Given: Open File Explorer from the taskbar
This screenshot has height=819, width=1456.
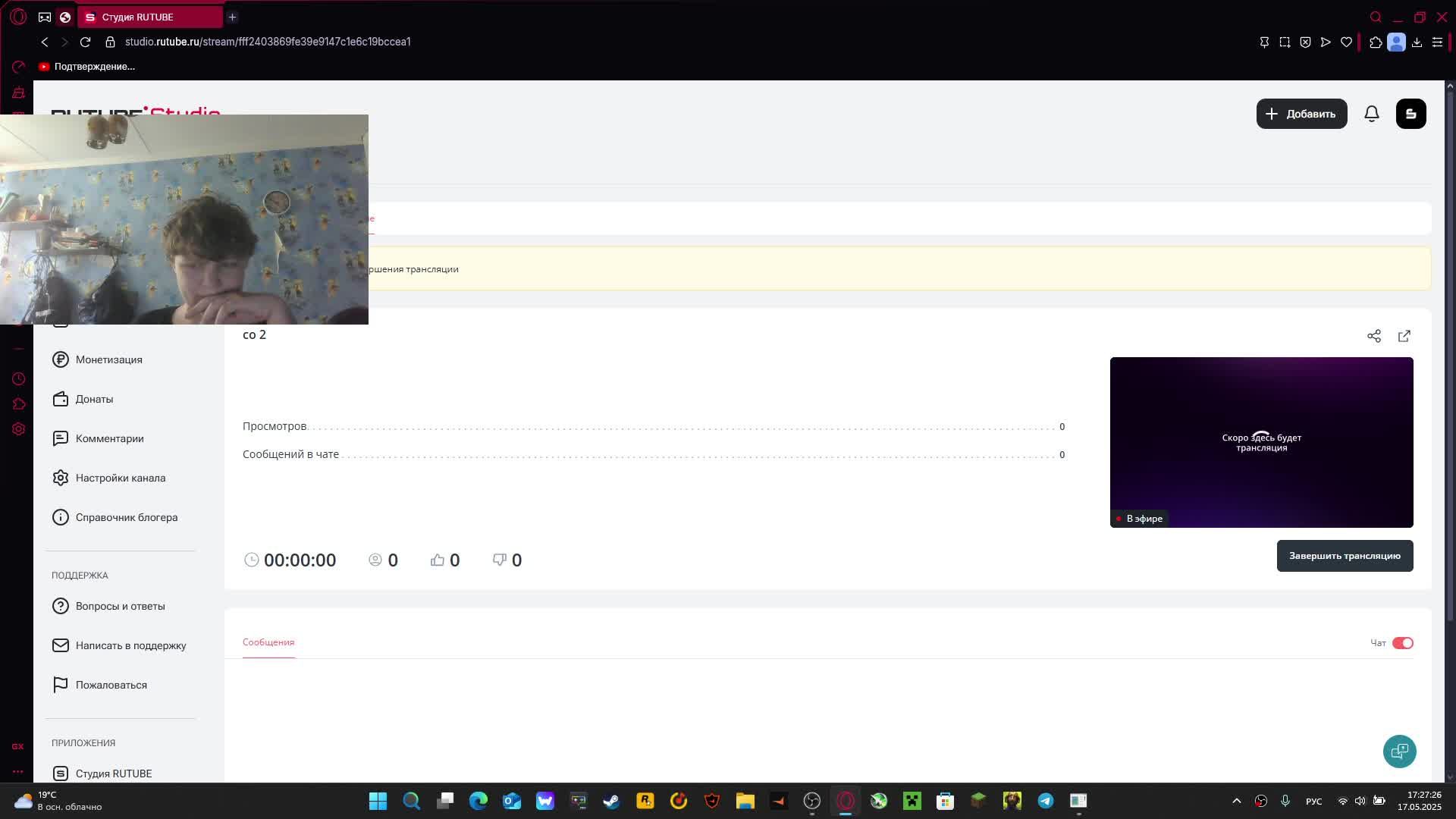Looking at the screenshot, I should [745, 801].
